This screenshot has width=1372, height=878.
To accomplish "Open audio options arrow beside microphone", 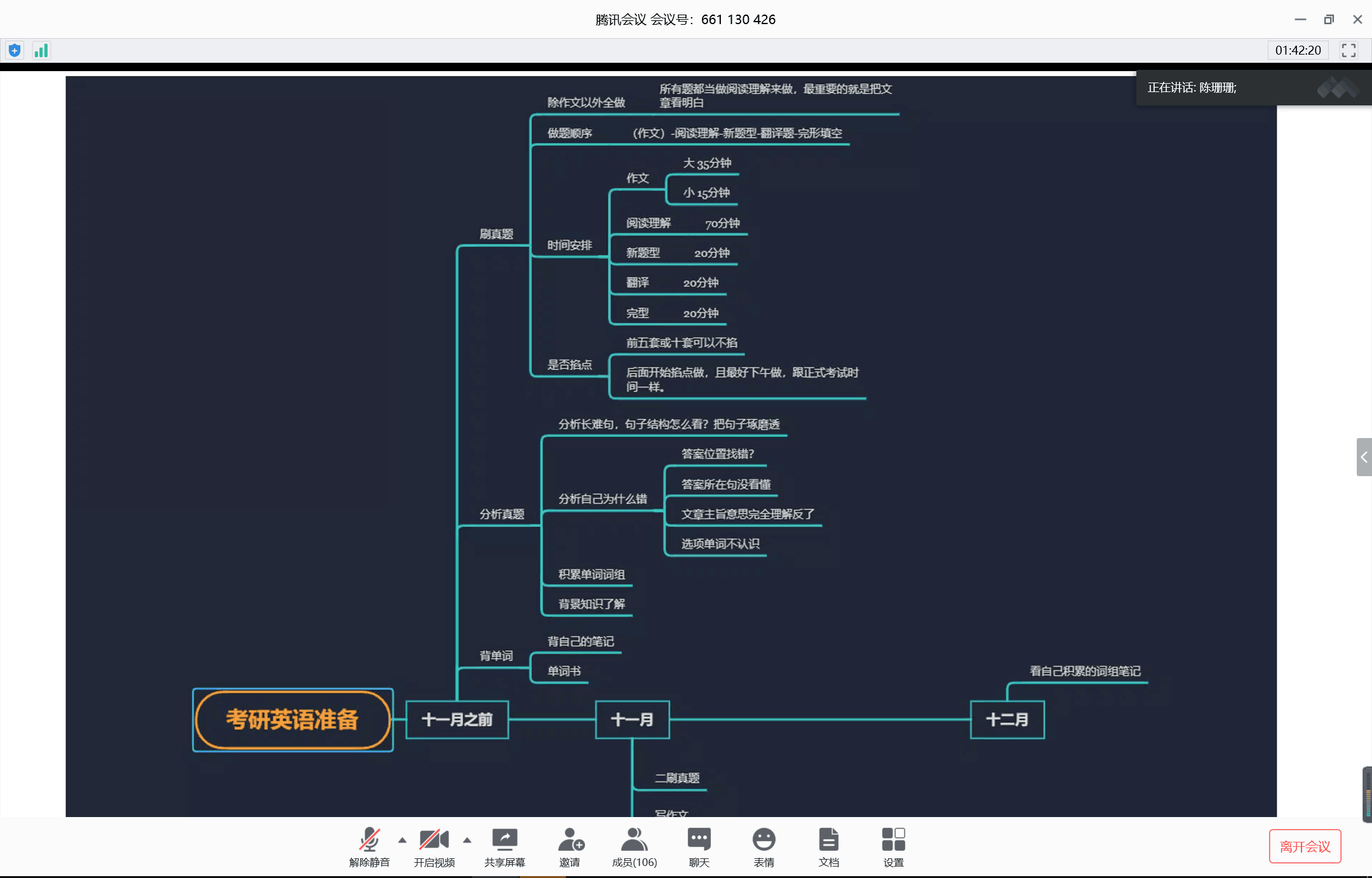I will (x=402, y=840).
